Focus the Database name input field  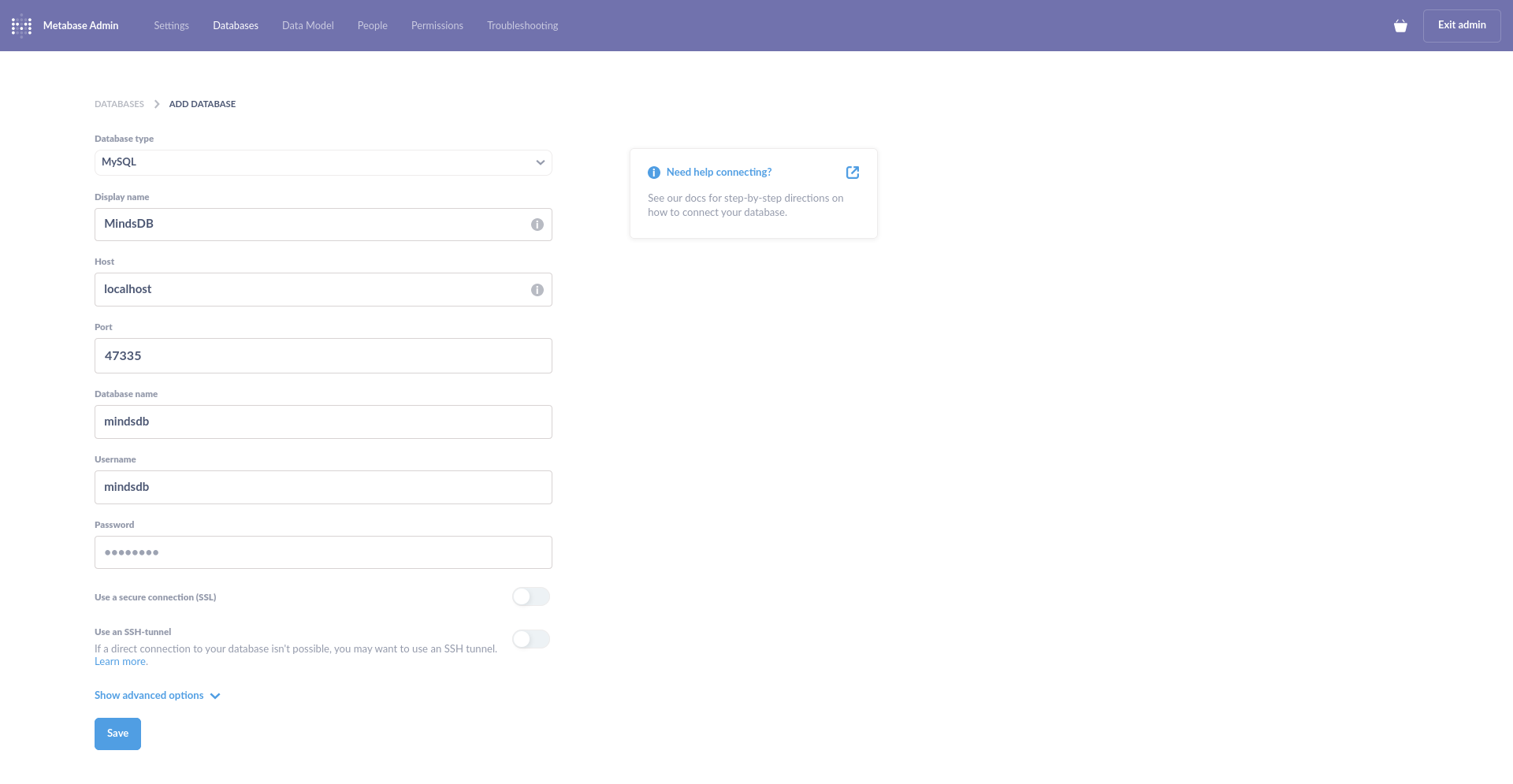(x=323, y=422)
